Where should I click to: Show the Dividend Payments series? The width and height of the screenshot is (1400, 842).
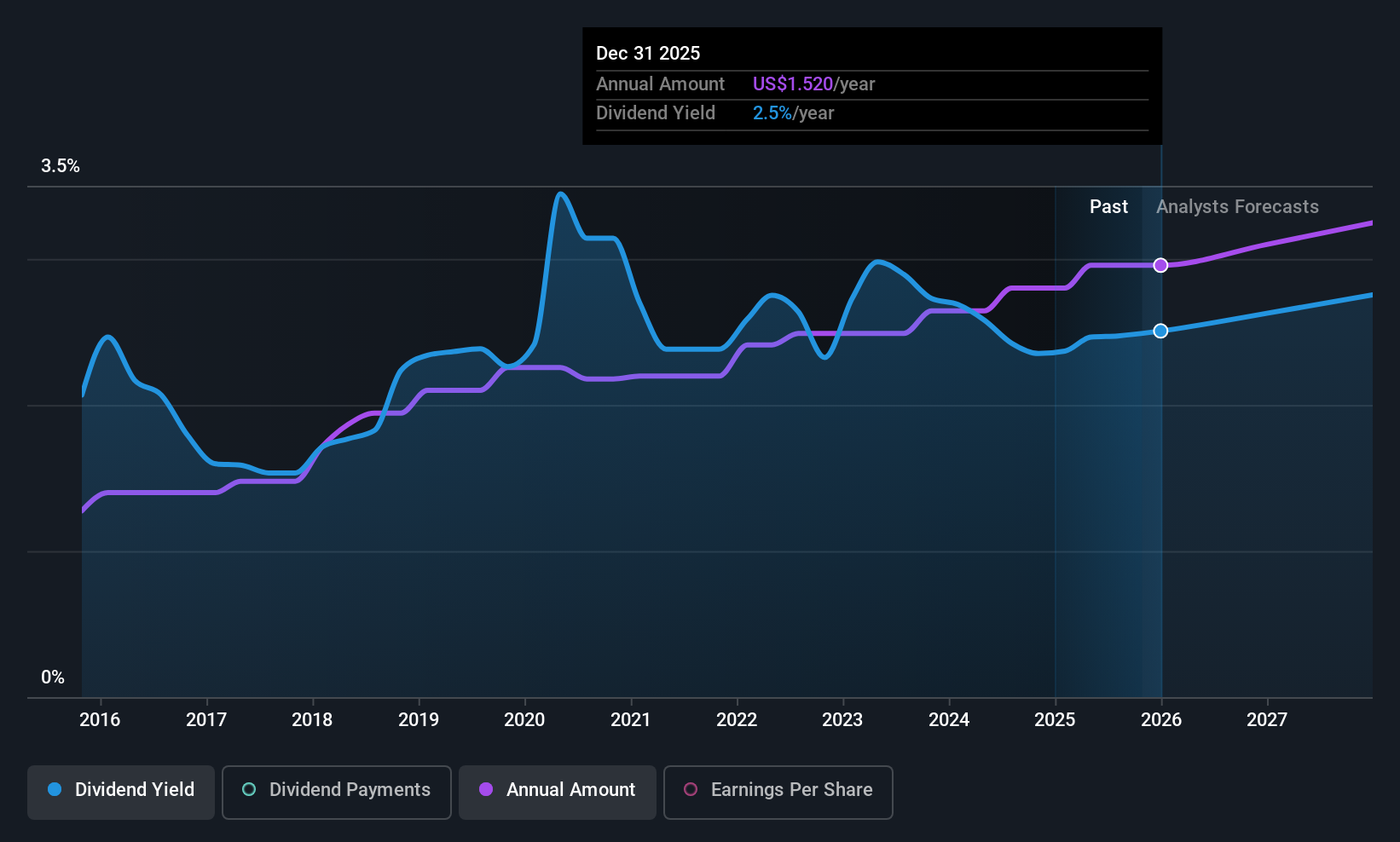(x=336, y=791)
